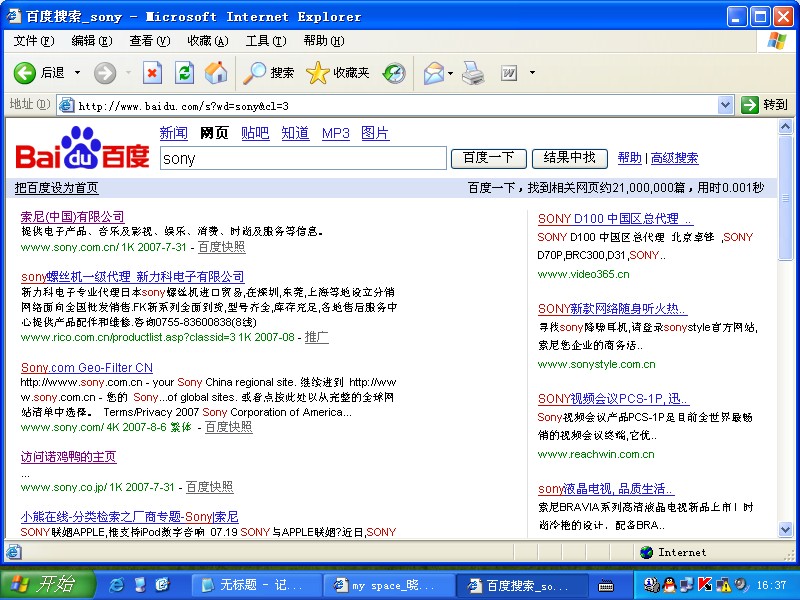
Task: Launch Internet Explorer from quick launch
Action: (x=117, y=585)
